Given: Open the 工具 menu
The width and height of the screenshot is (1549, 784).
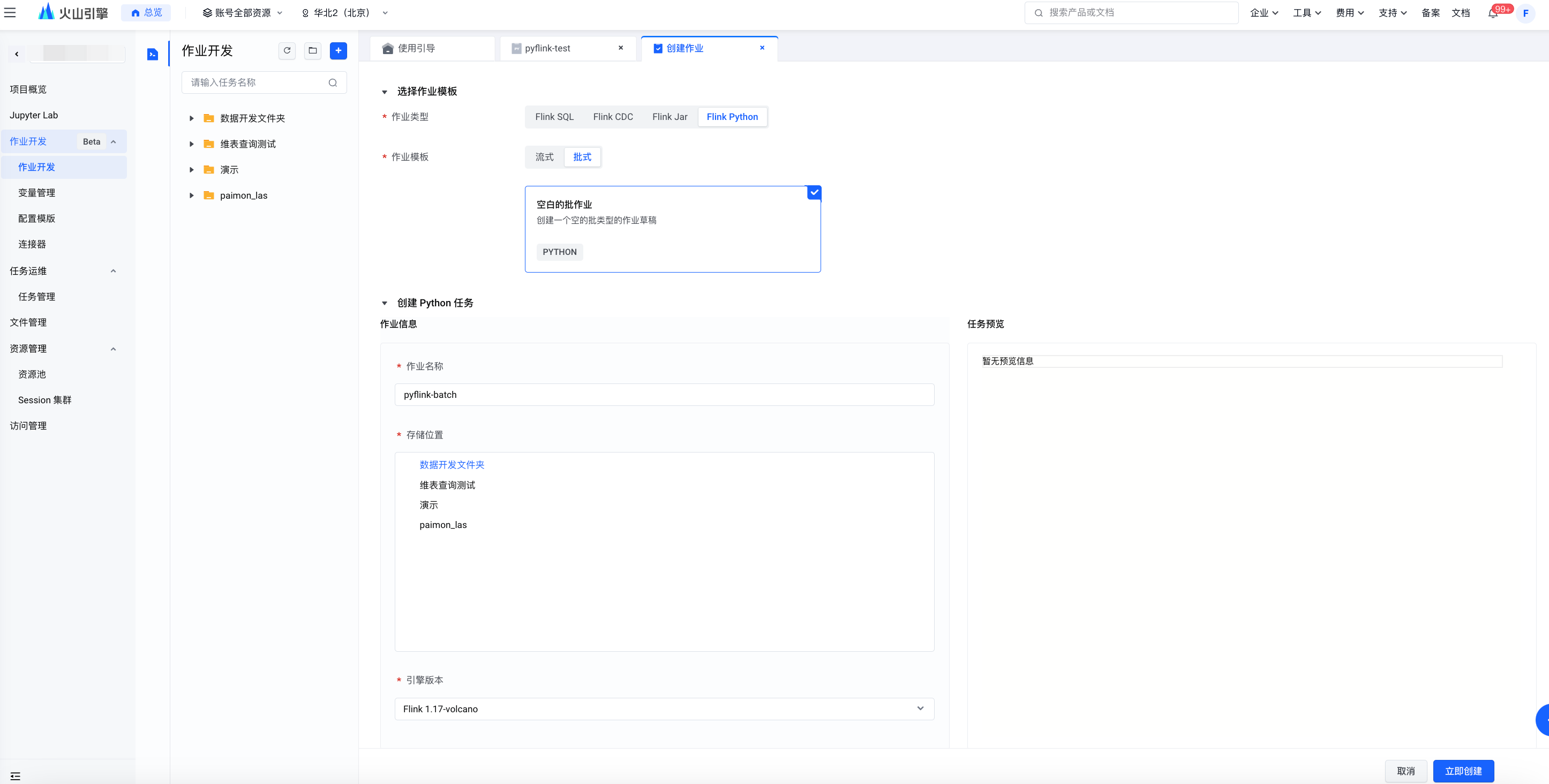Looking at the screenshot, I should click(1307, 13).
